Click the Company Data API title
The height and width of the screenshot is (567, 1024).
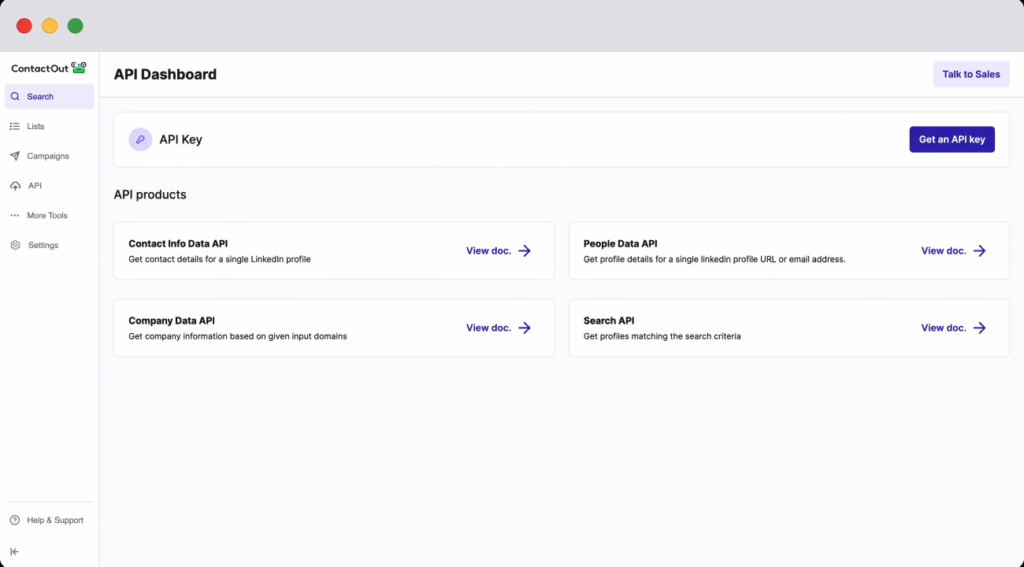coord(172,321)
